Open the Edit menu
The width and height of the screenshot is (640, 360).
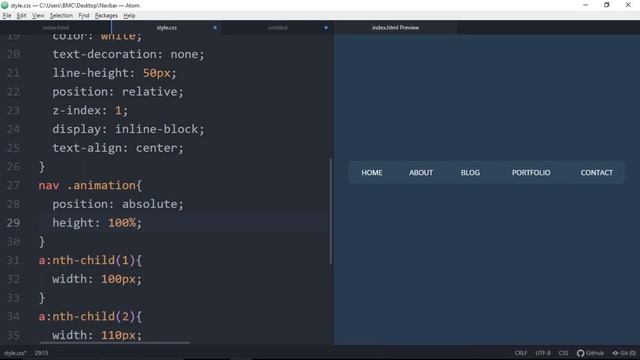pos(21,16)
